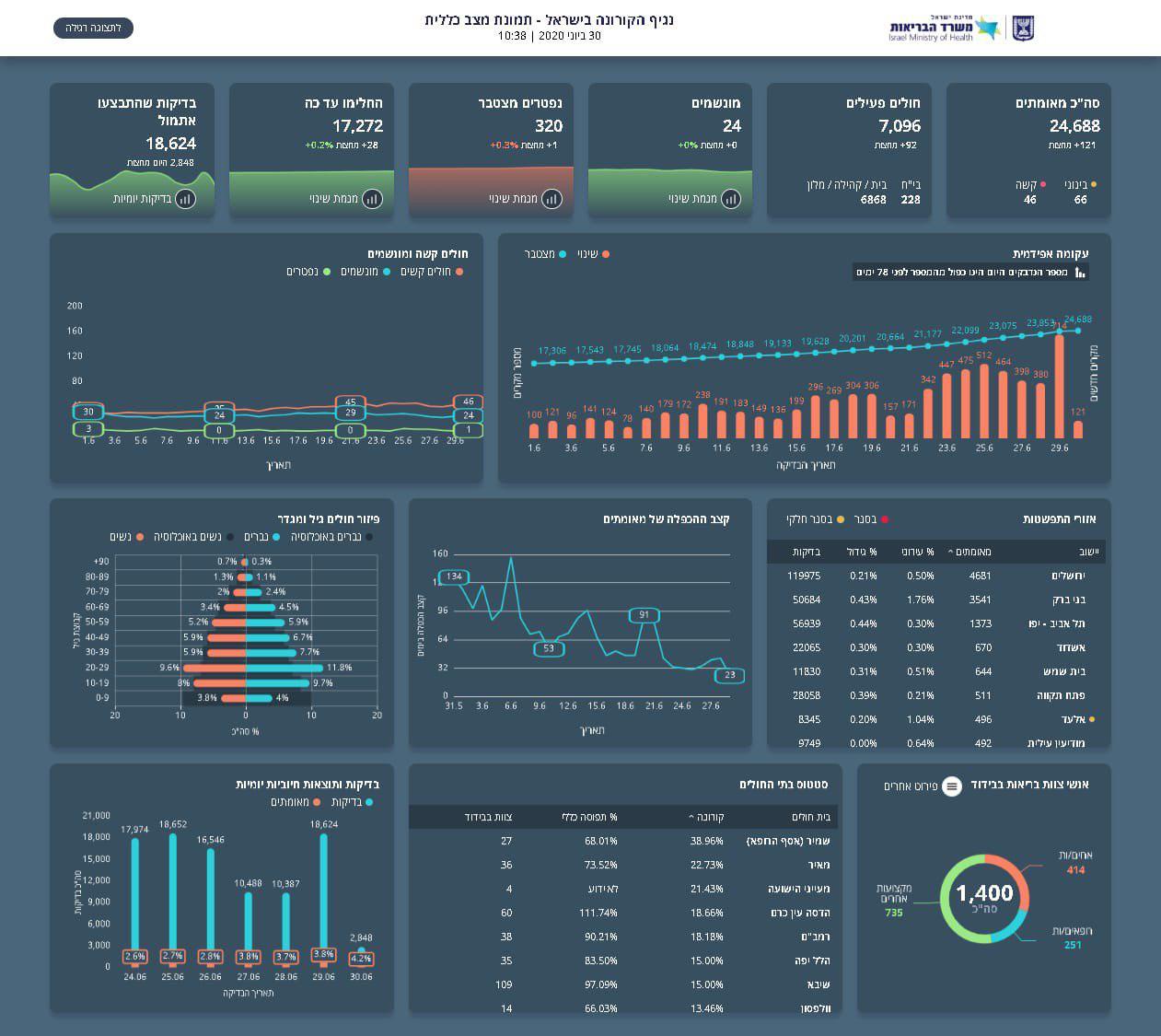
Task: Select the הדסה עין כרם hospital row
Action: coord(624,913)
